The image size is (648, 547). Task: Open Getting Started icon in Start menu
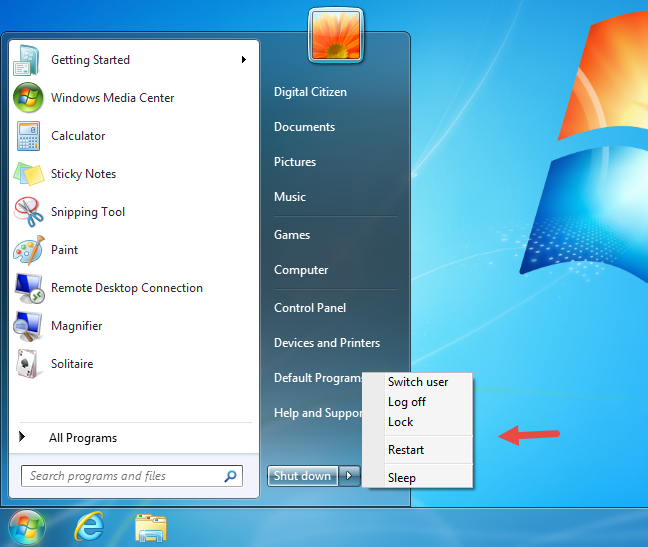coord(27,60)
